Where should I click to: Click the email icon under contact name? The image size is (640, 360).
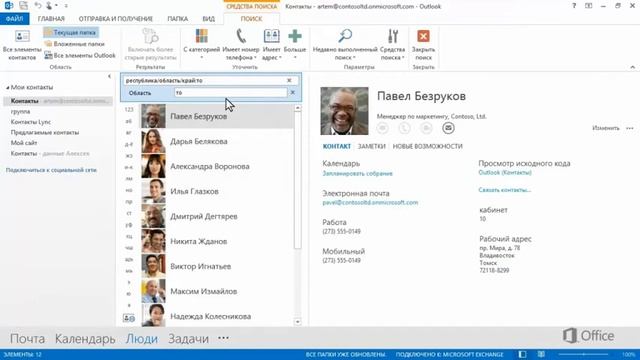tap(448, 128)
